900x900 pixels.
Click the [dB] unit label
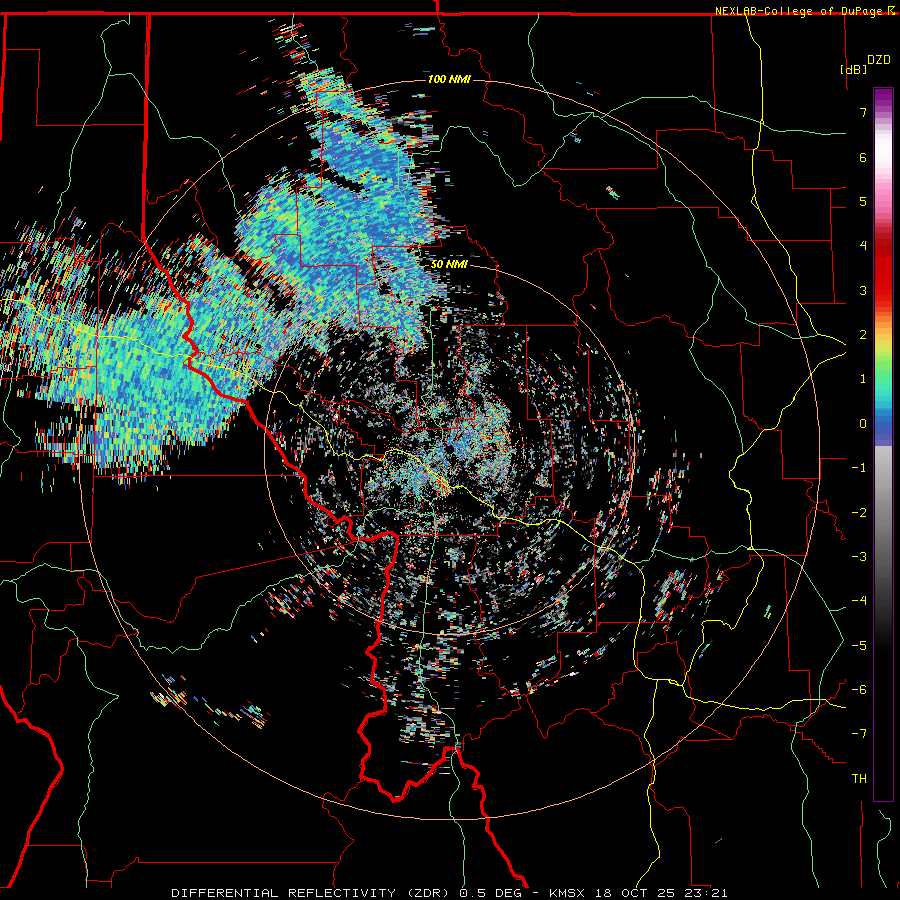[x=853, y=69]
